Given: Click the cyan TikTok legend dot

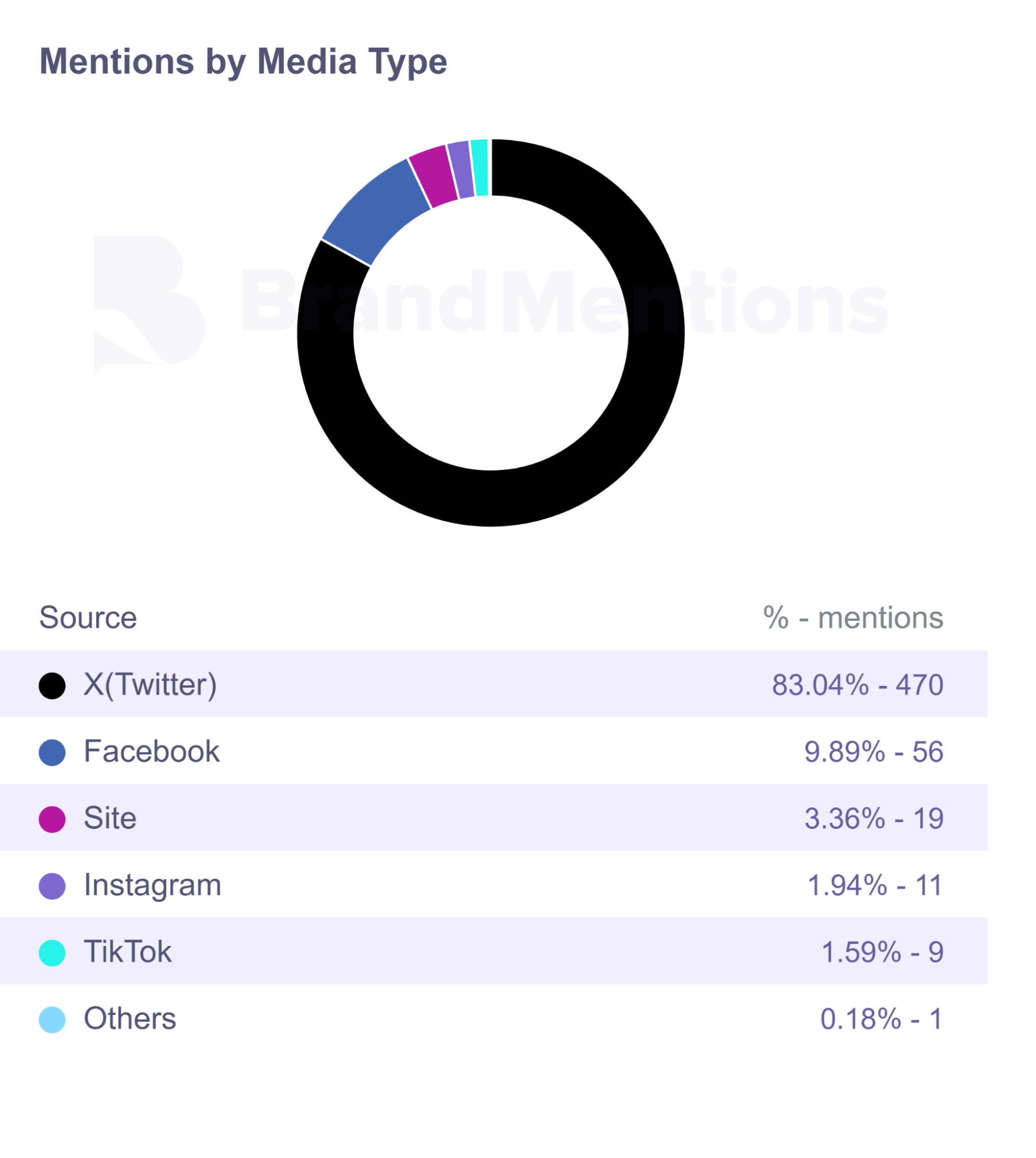Looking at the screenshot, I should (52, 953).
